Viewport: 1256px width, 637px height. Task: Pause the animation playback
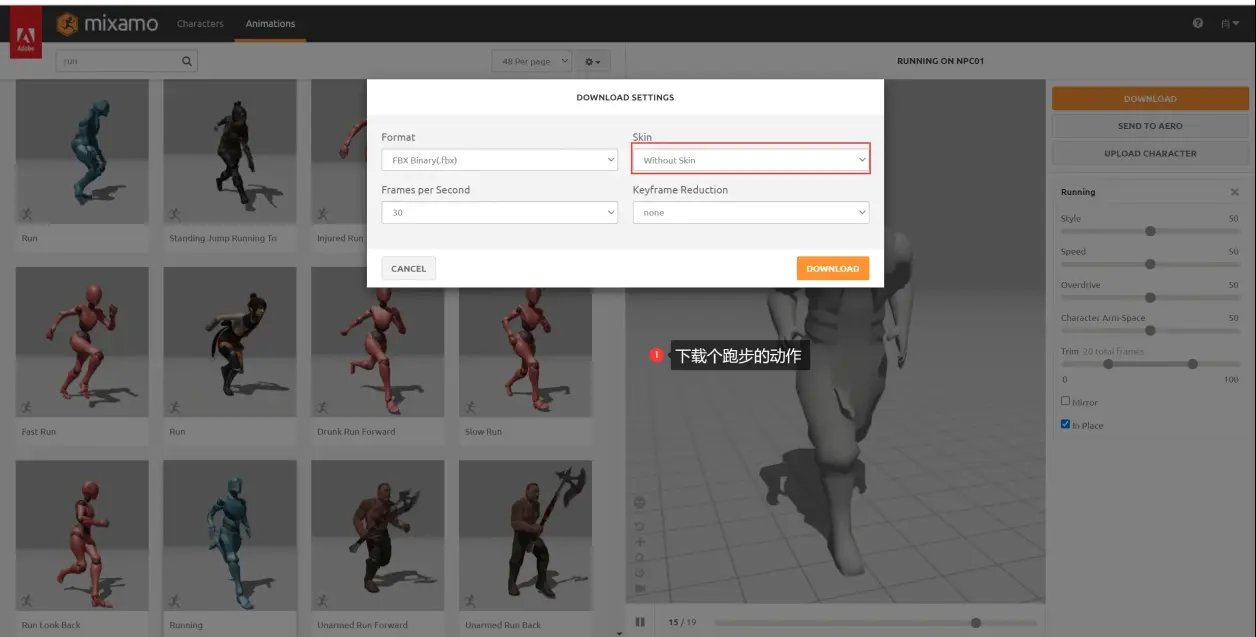pyautogui.click(x=640, y=622)
